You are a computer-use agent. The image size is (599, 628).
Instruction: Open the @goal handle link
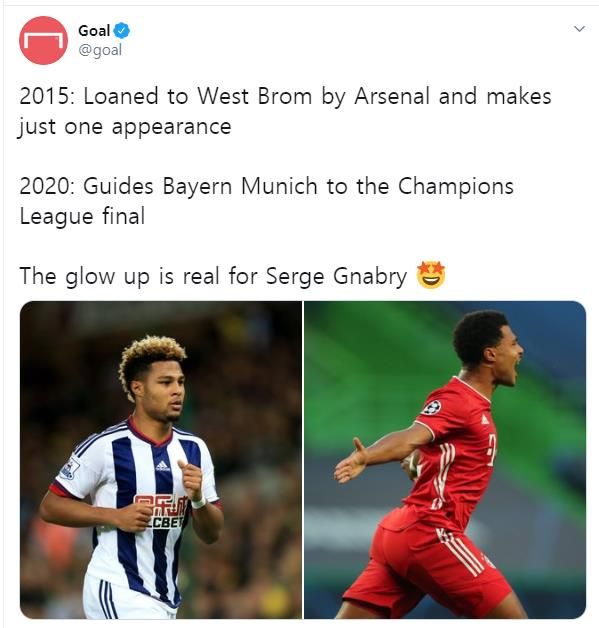(x=100, y=50)
